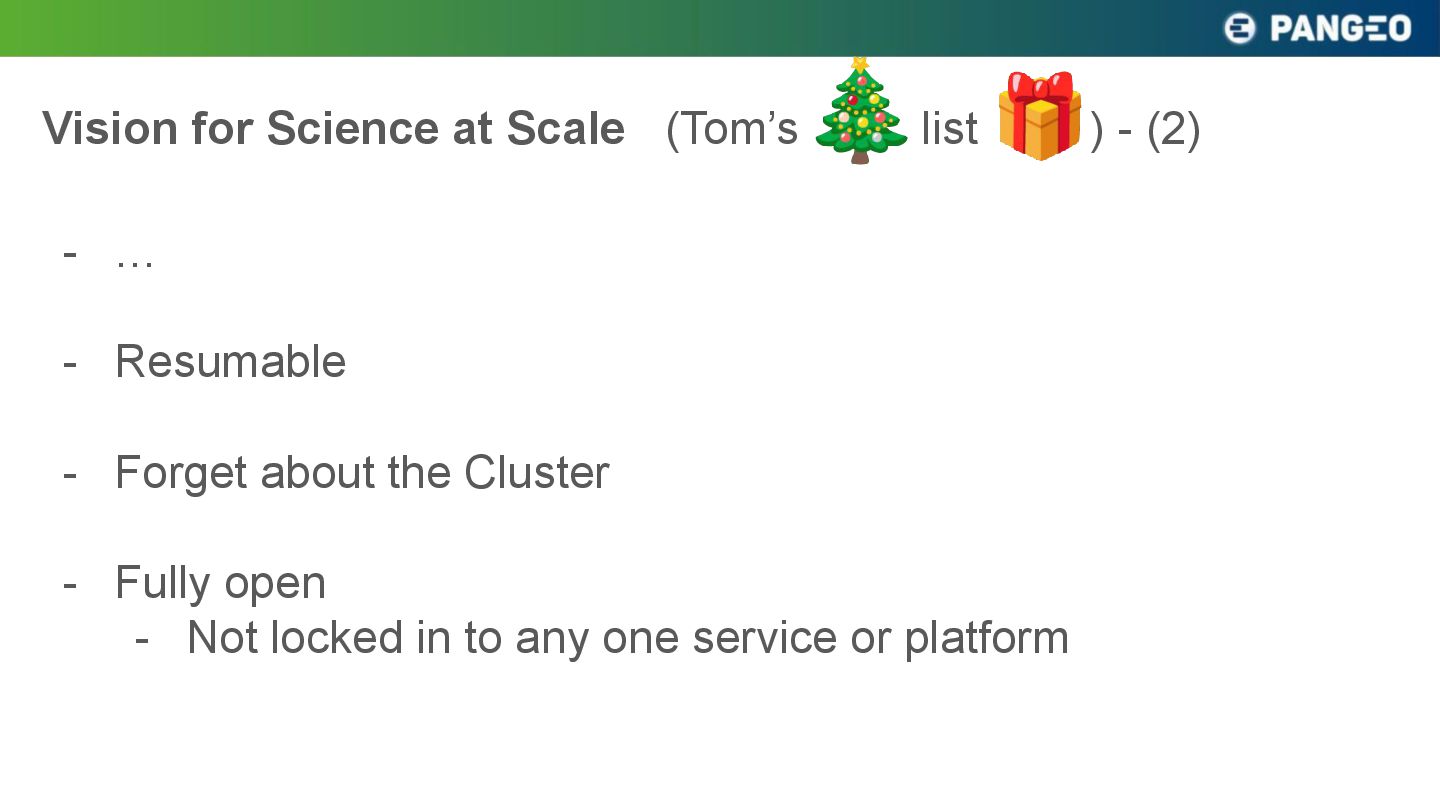The image size is (1440, 810).
Task: Click the dash before "Fully open"
Action: pyautogui.click(x=70, y=584)
